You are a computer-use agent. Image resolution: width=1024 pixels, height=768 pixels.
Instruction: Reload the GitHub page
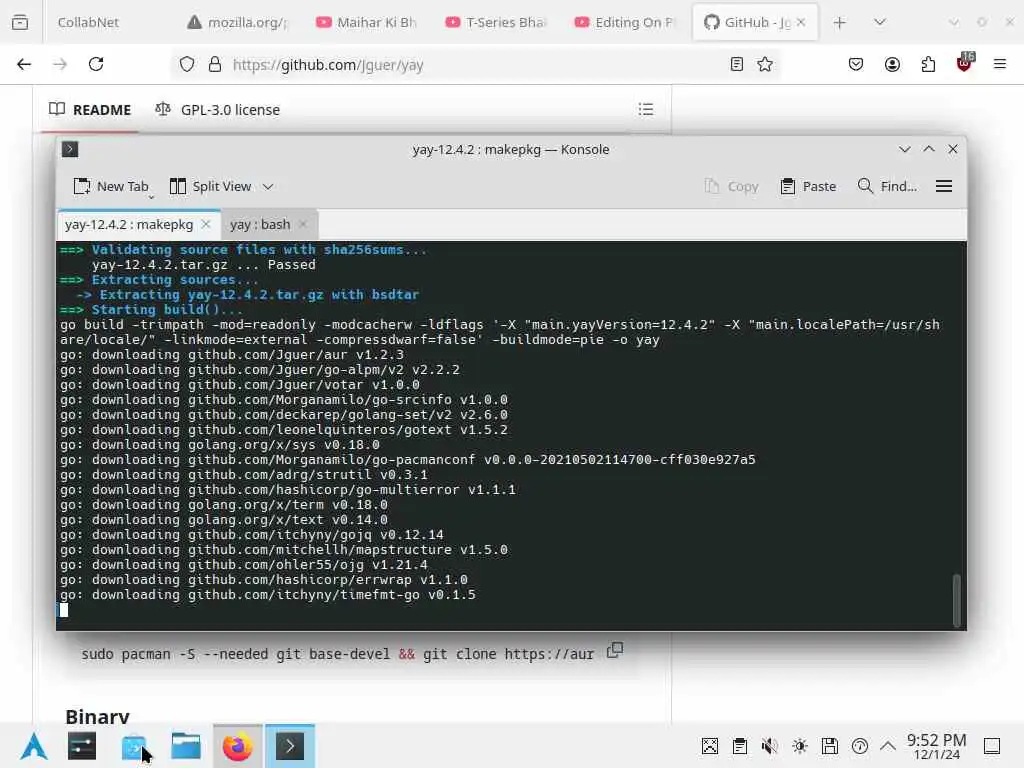point(96,64)
